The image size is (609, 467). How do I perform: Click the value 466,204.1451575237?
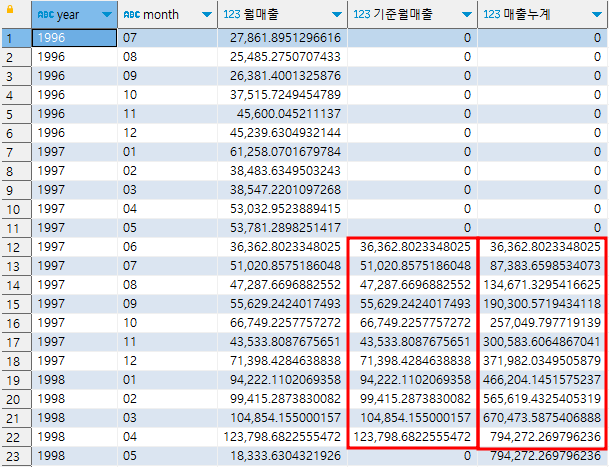(x=543, y=380)
